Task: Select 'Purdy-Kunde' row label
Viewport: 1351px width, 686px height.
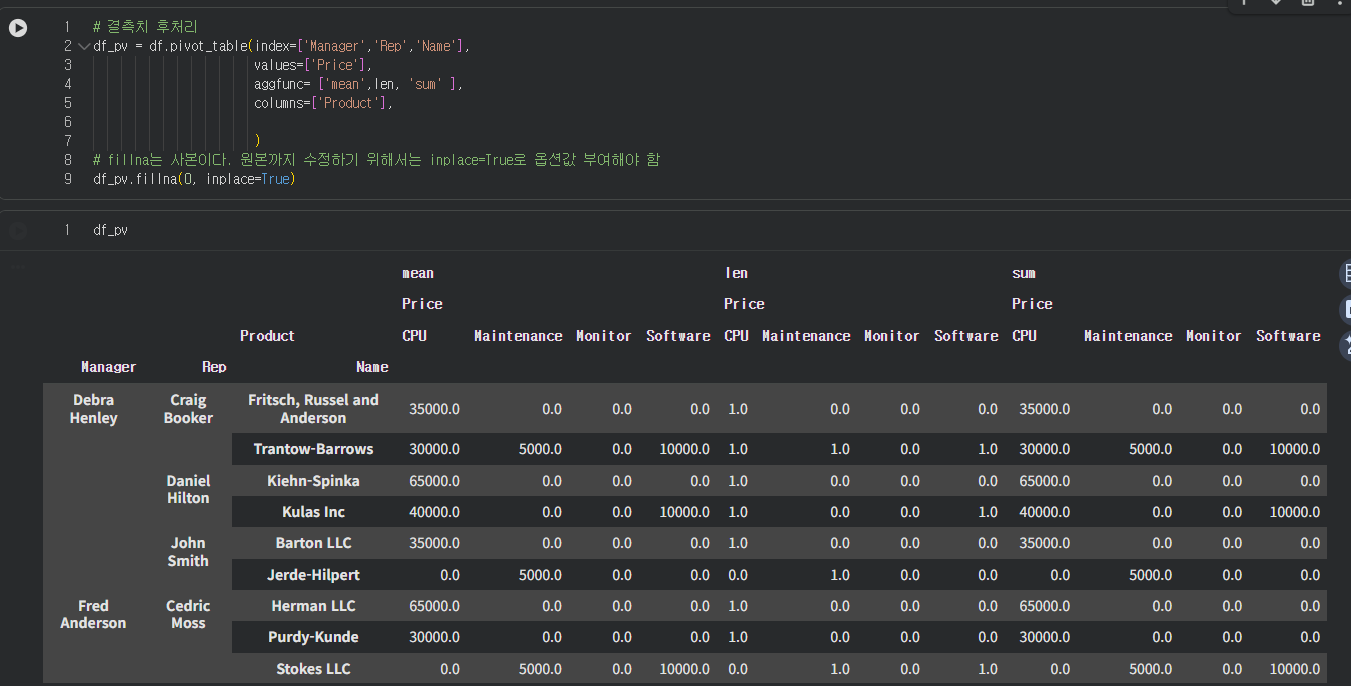Action: tap(313, 637)
